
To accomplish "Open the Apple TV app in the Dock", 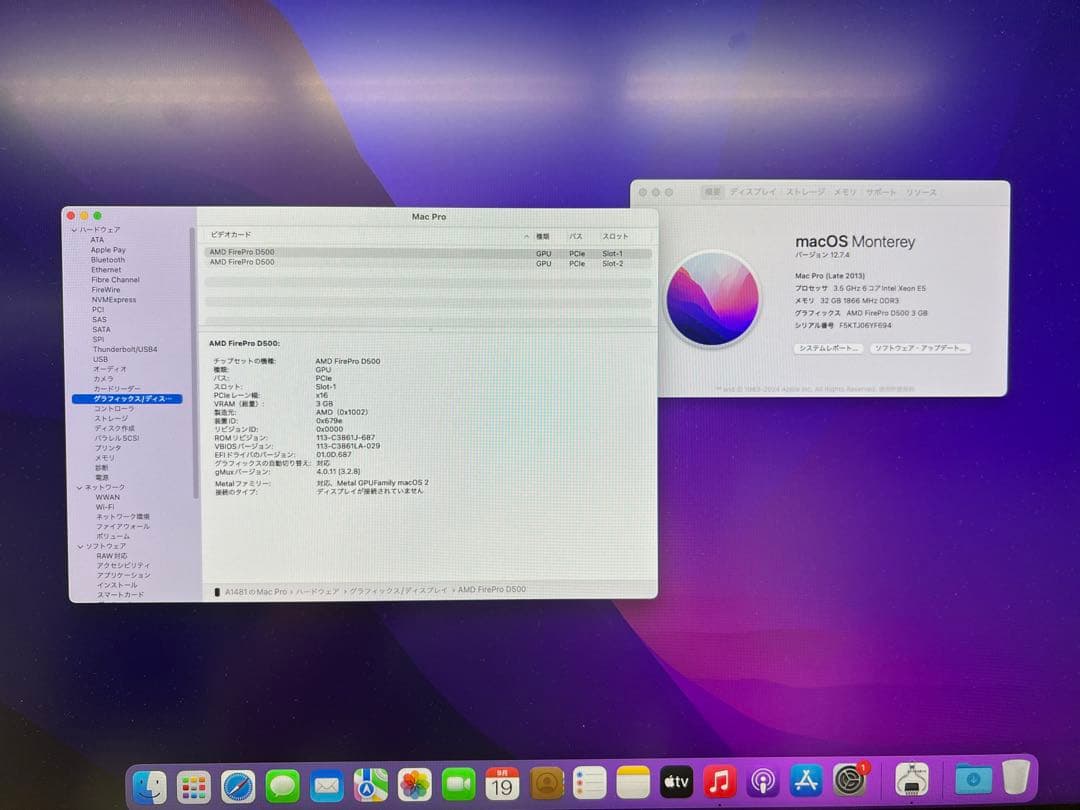I will click(675, 782).
